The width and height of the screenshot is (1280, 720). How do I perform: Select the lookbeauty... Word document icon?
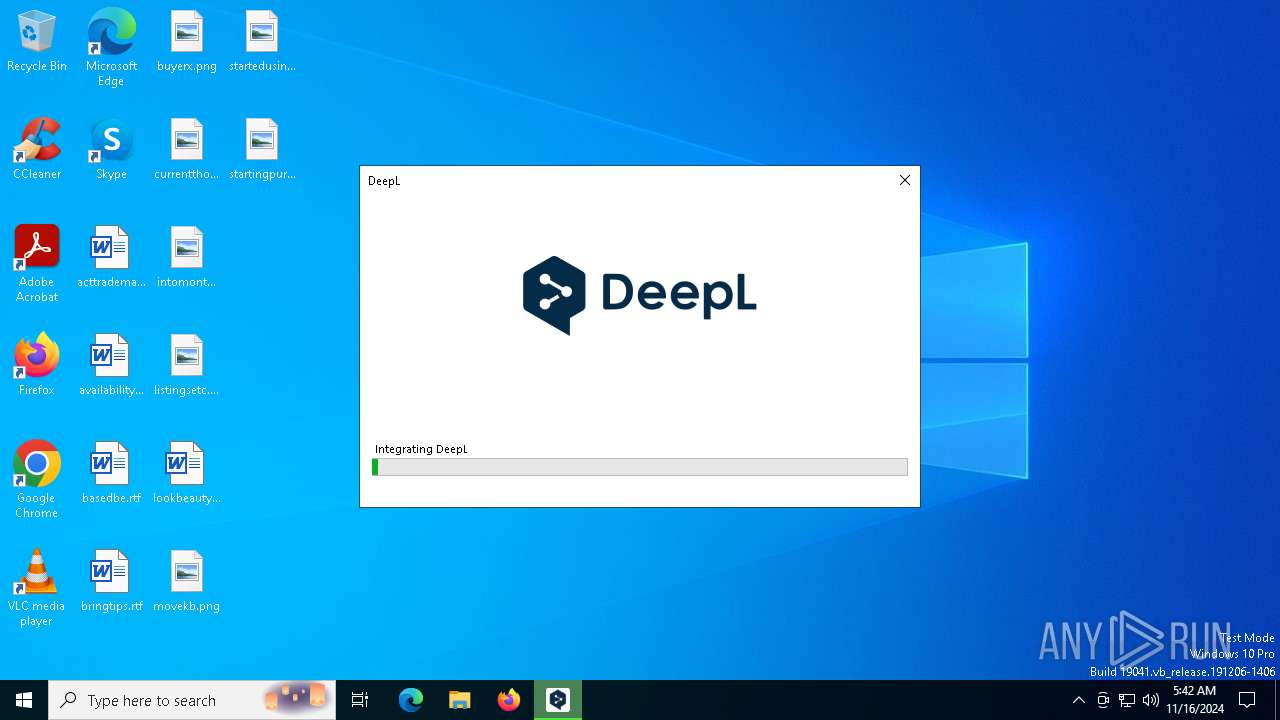tap(187, 474)
